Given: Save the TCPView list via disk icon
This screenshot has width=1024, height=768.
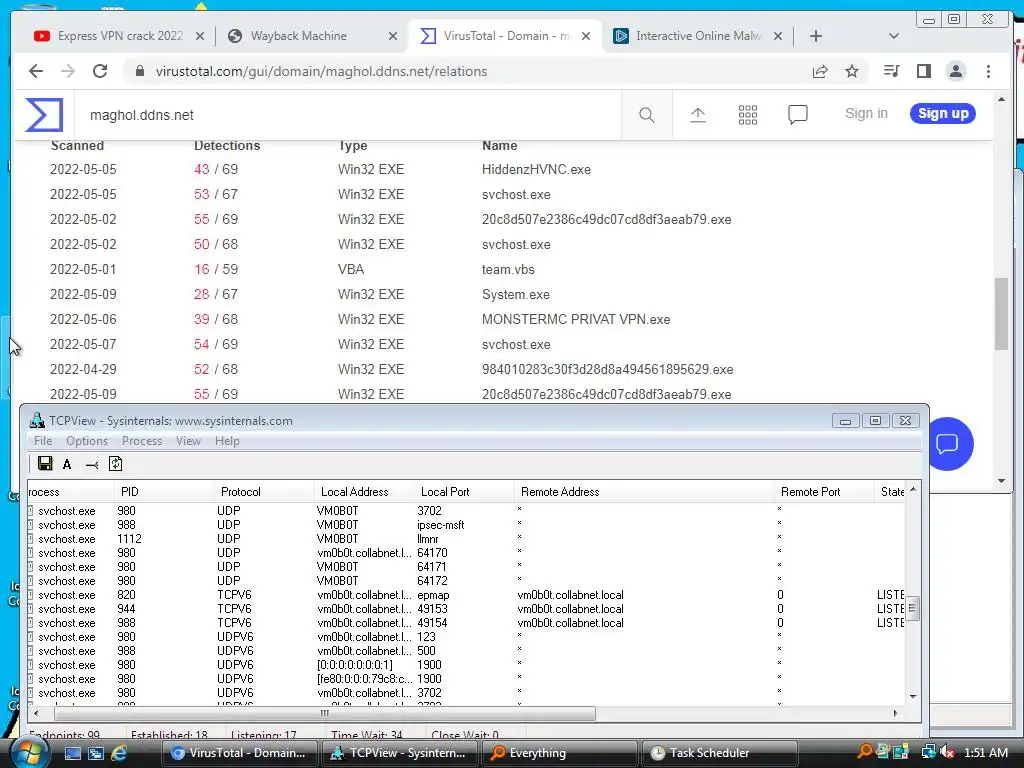Looking at the screenshot, I should [45, 464].
